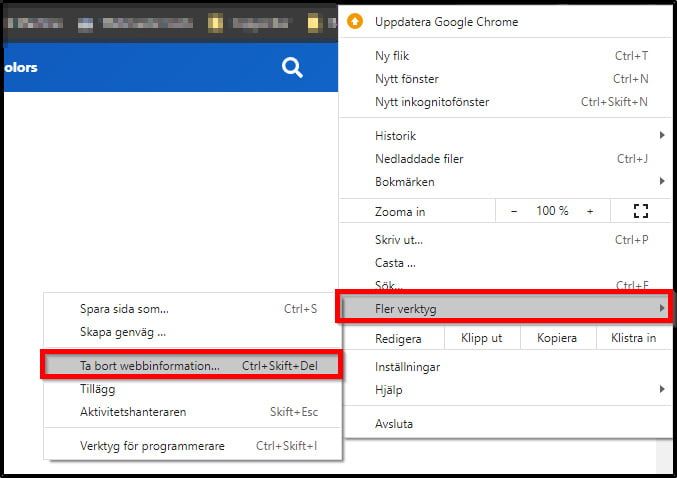677x478 pixels.
Task: Choose Spara sida som... in submenu
Action: [193, 309]
